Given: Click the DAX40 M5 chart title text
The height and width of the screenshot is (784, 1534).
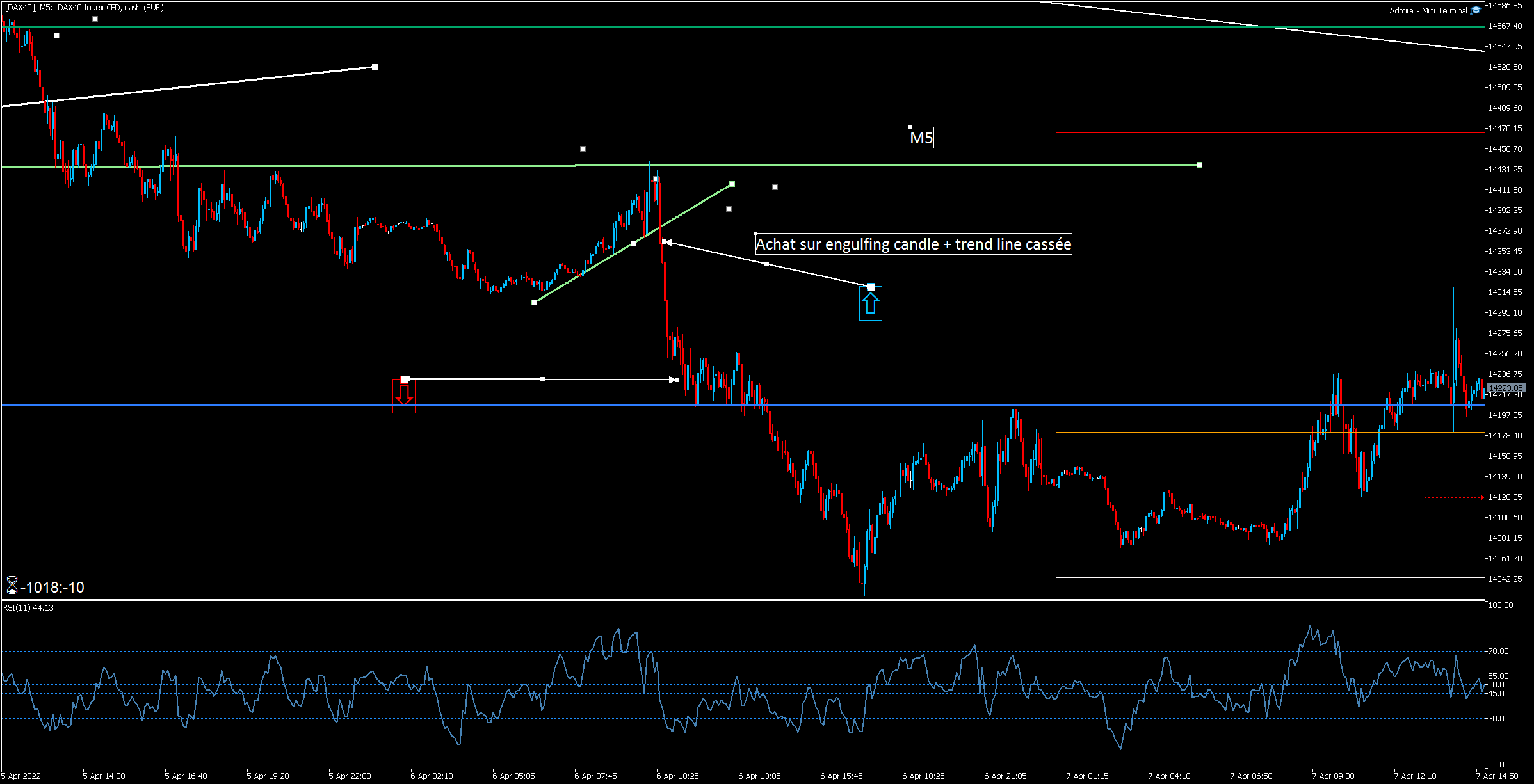Looking at the screenshot, I should pos(84,7).
